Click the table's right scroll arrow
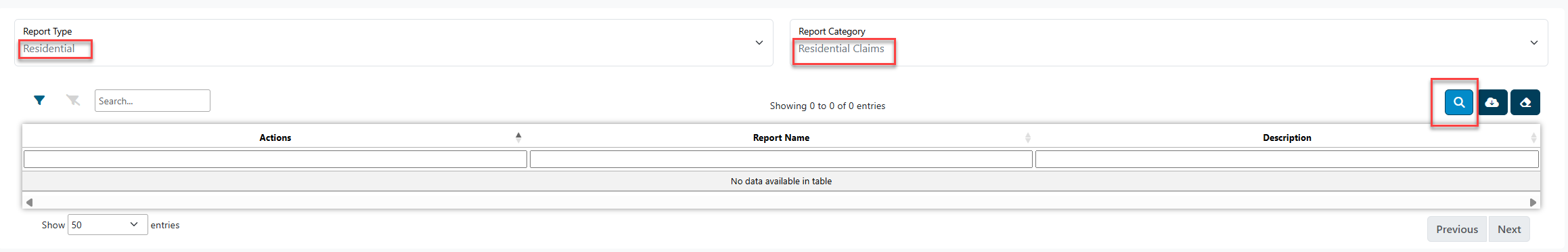The image size is (1568, 252). 1533,202
